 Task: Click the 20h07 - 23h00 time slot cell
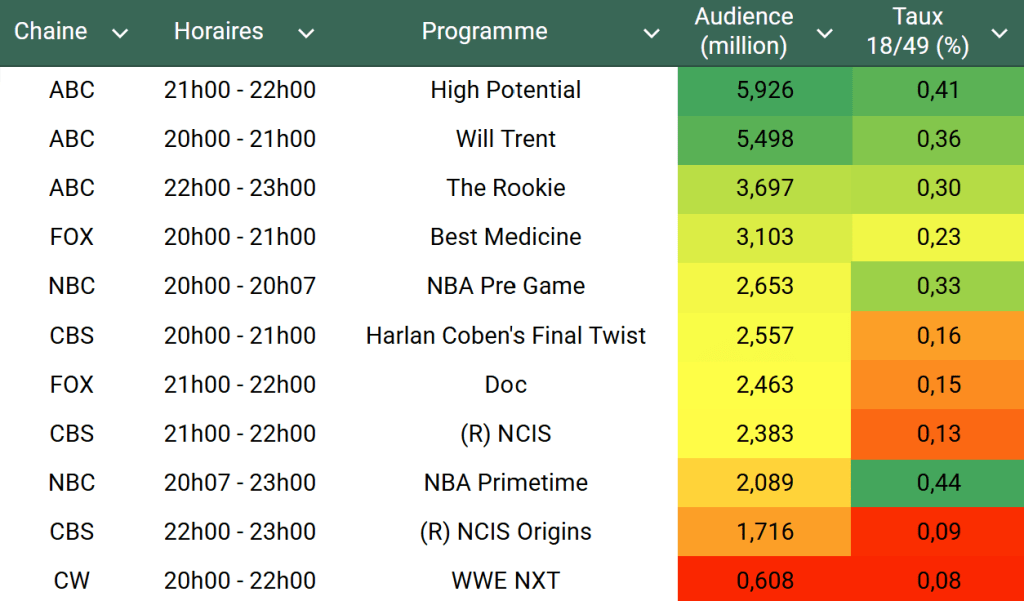239,482
